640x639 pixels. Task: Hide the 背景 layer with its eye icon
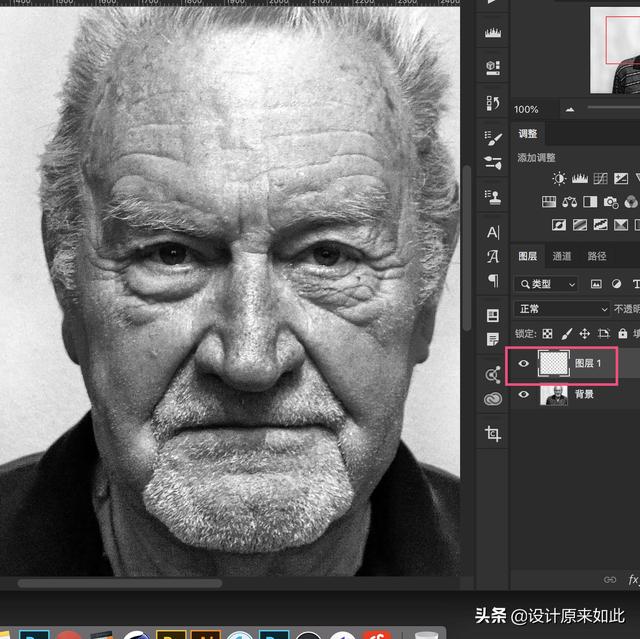pyautogui.click(x=524, y=394)
